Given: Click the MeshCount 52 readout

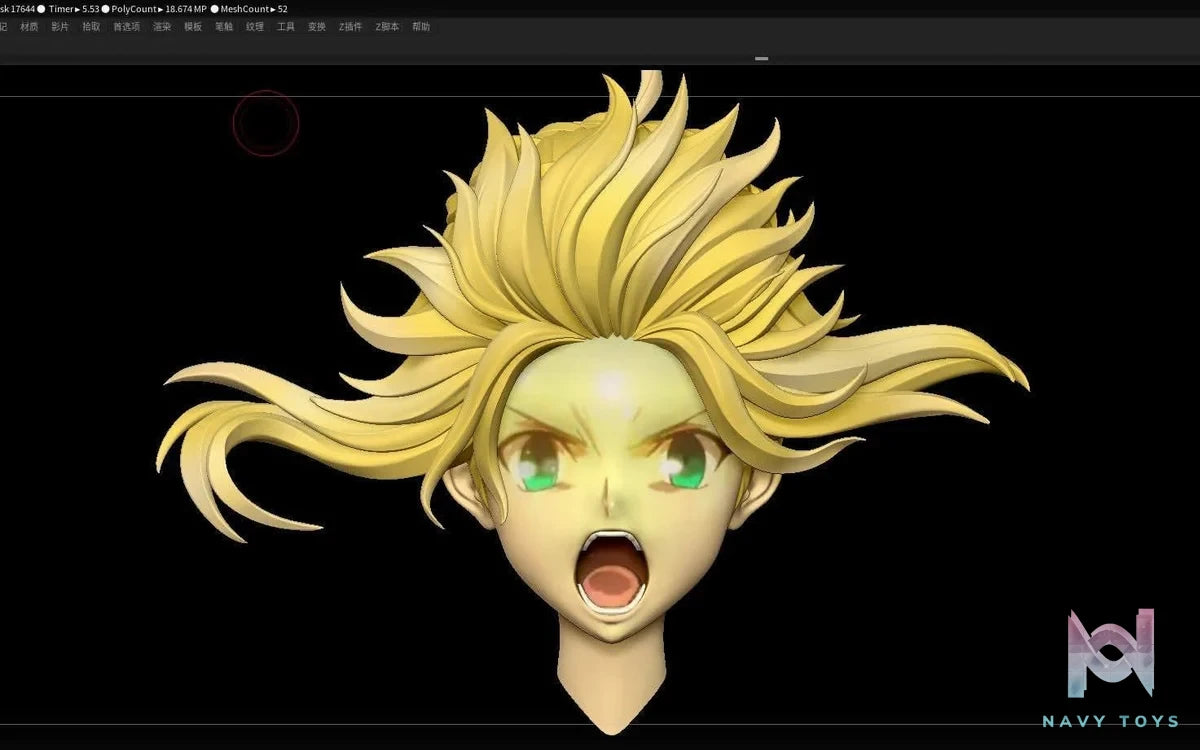Looking at the screenshot, I should click(254, 9).
